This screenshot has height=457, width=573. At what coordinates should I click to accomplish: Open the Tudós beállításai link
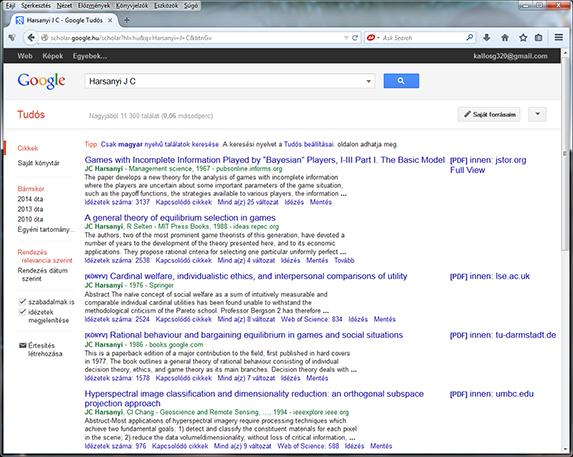point(309,144)
